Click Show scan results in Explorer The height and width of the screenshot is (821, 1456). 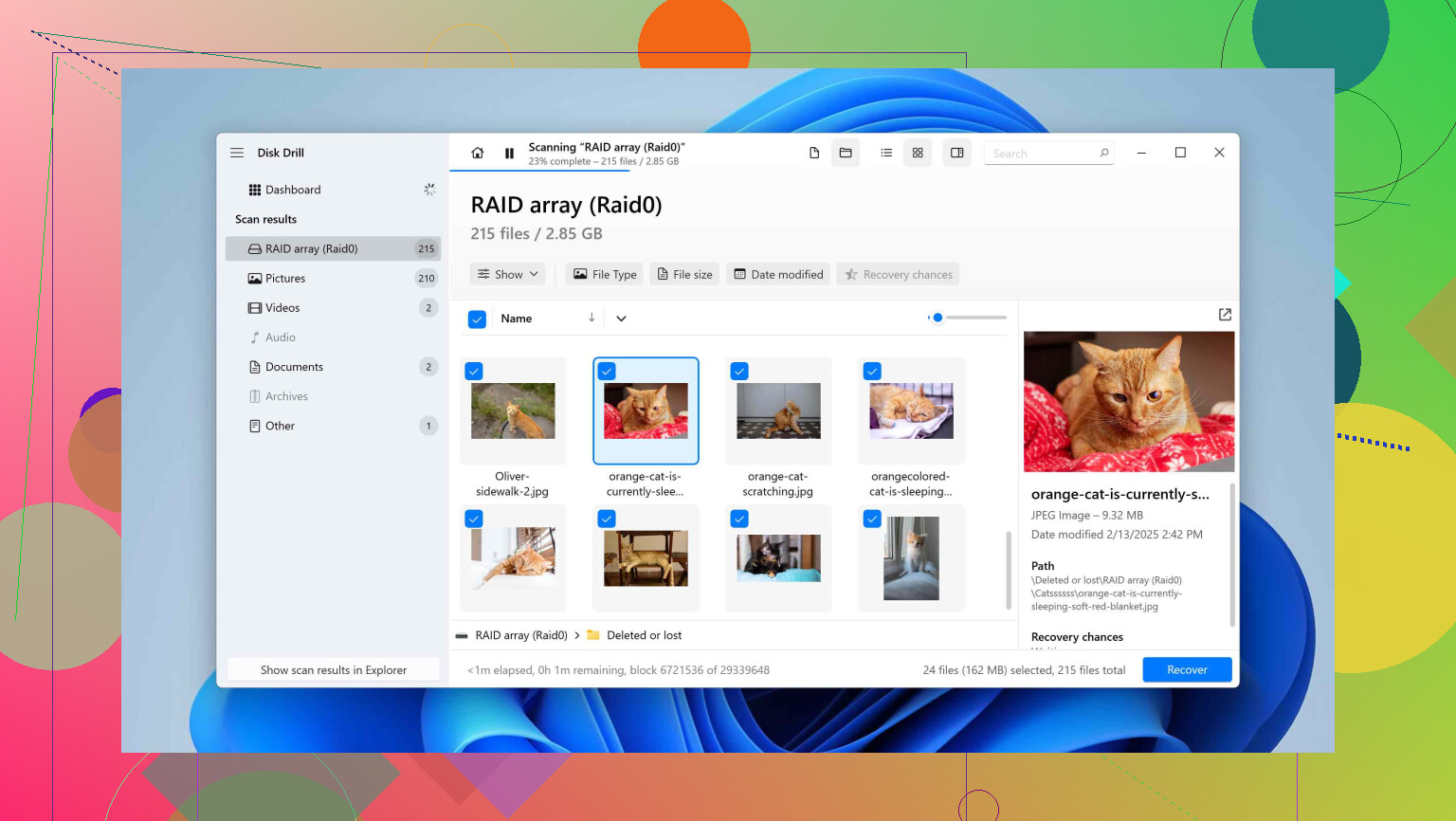coord(334,670)
